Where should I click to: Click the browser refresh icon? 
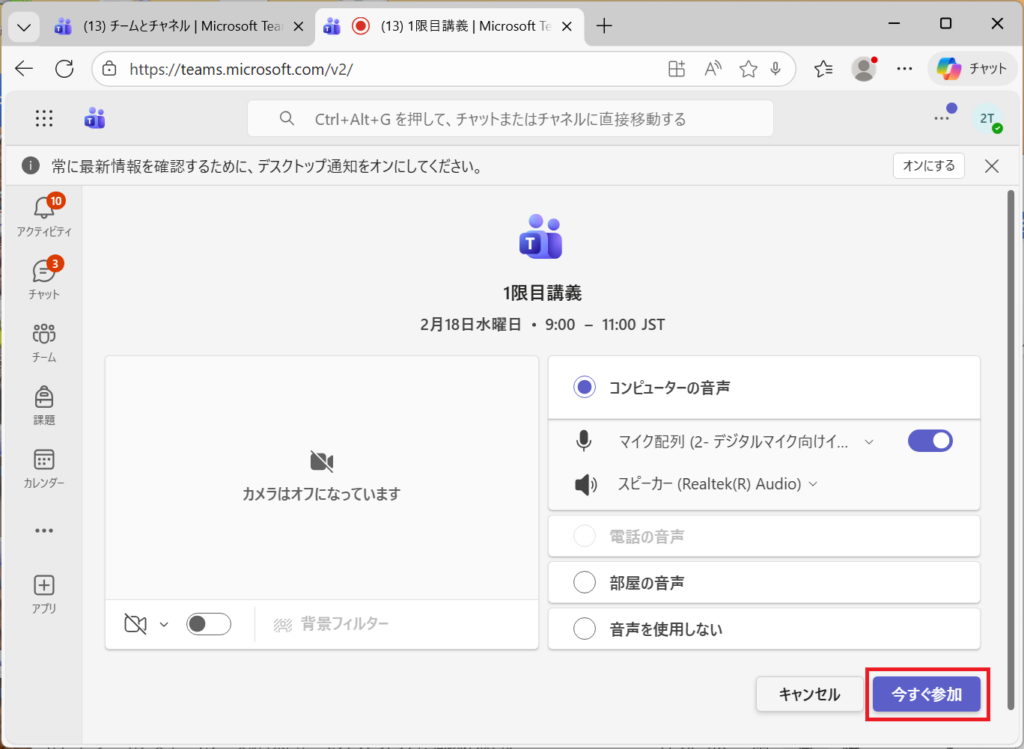[65, 68]
